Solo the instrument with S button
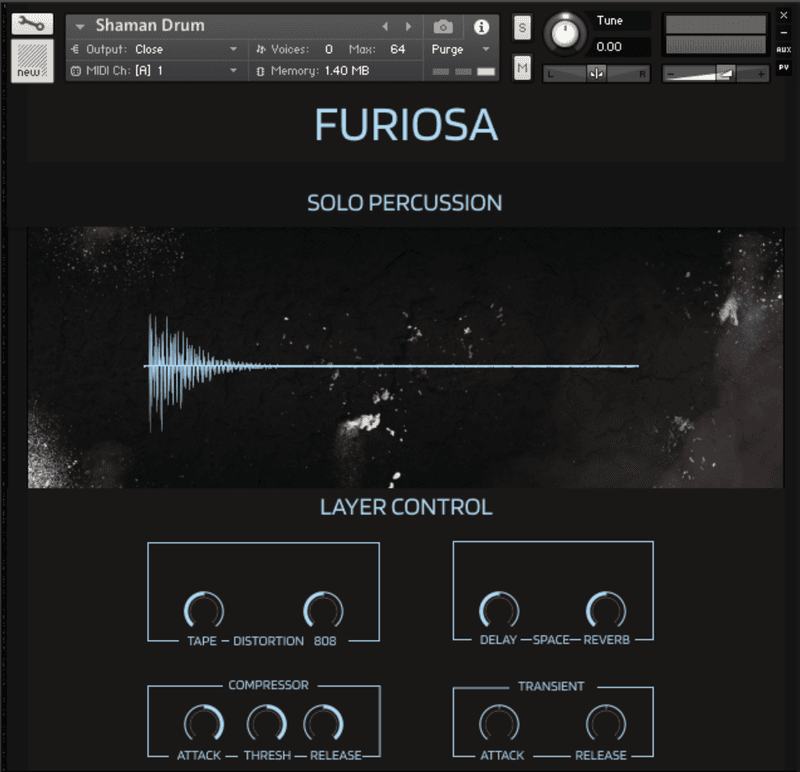 pos(522,28)
